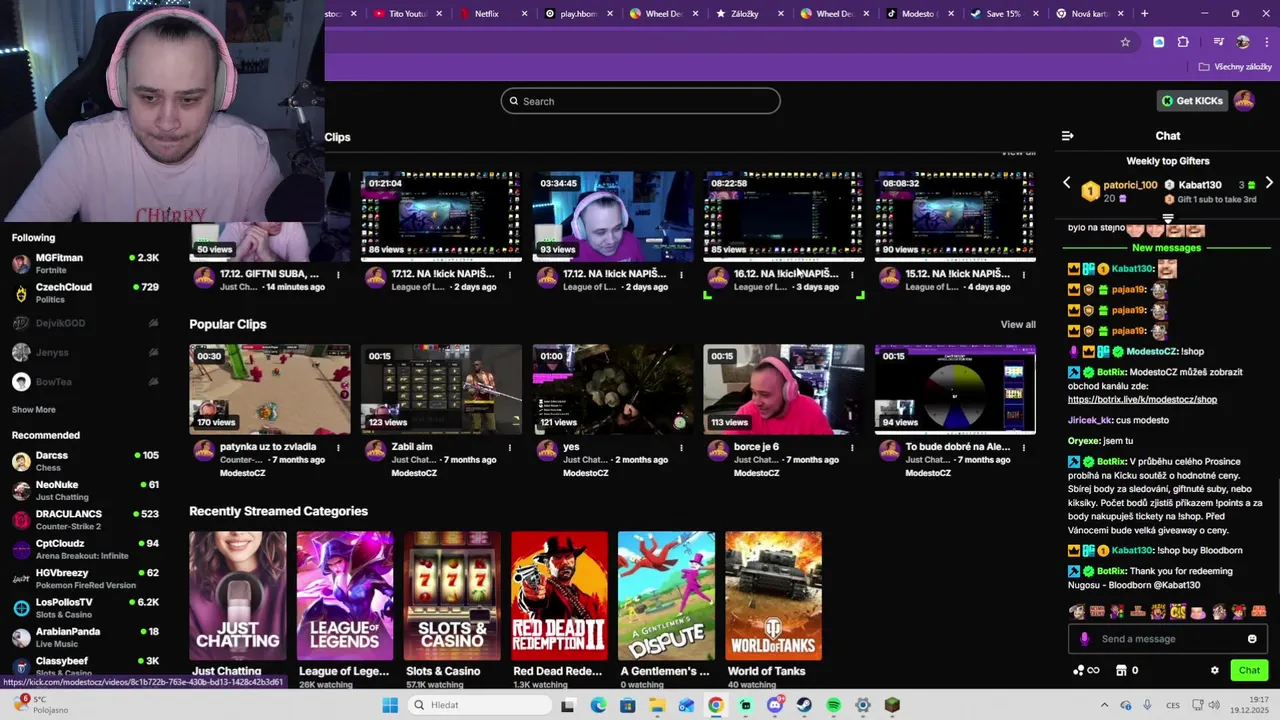Click Show More under Following
The image size is (1280, 720).
33,410
